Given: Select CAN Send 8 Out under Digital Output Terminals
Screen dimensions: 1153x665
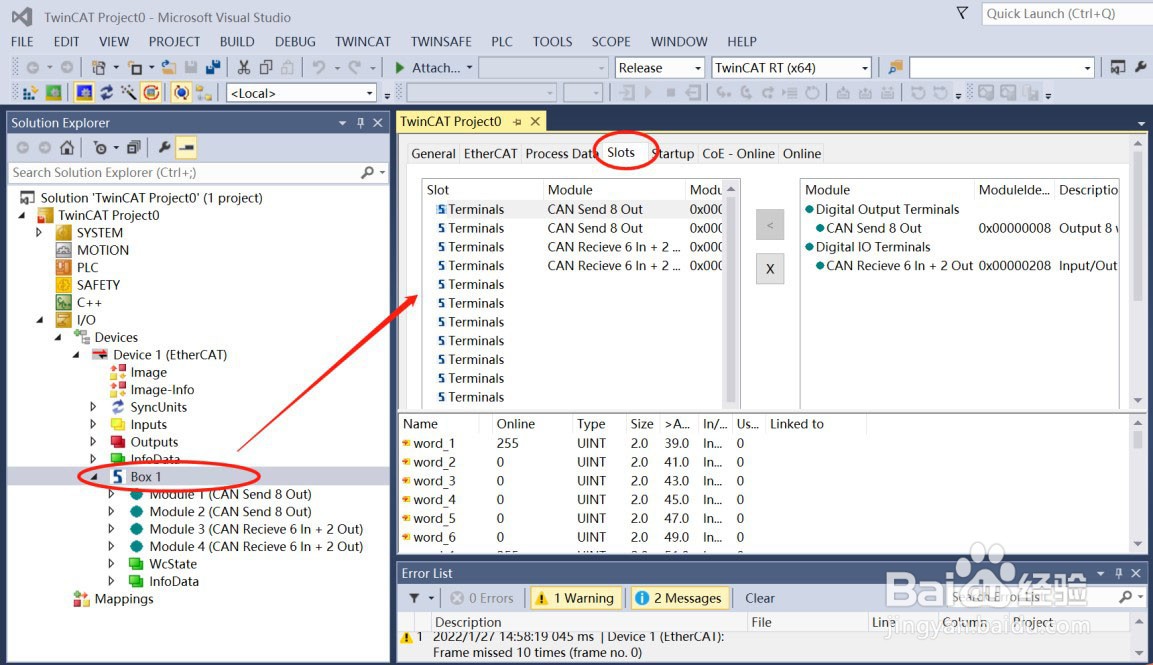Looking at the screenshot, I should click(873, 229).
